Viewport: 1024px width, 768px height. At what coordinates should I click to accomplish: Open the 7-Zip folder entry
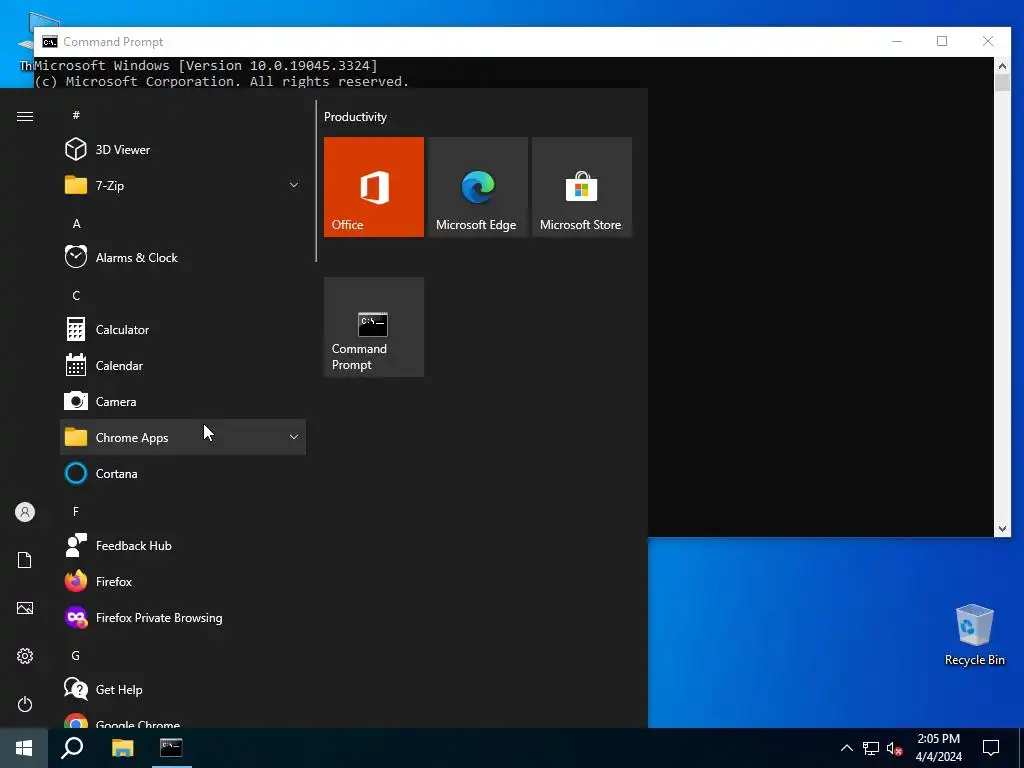click(x=183, y=185)
